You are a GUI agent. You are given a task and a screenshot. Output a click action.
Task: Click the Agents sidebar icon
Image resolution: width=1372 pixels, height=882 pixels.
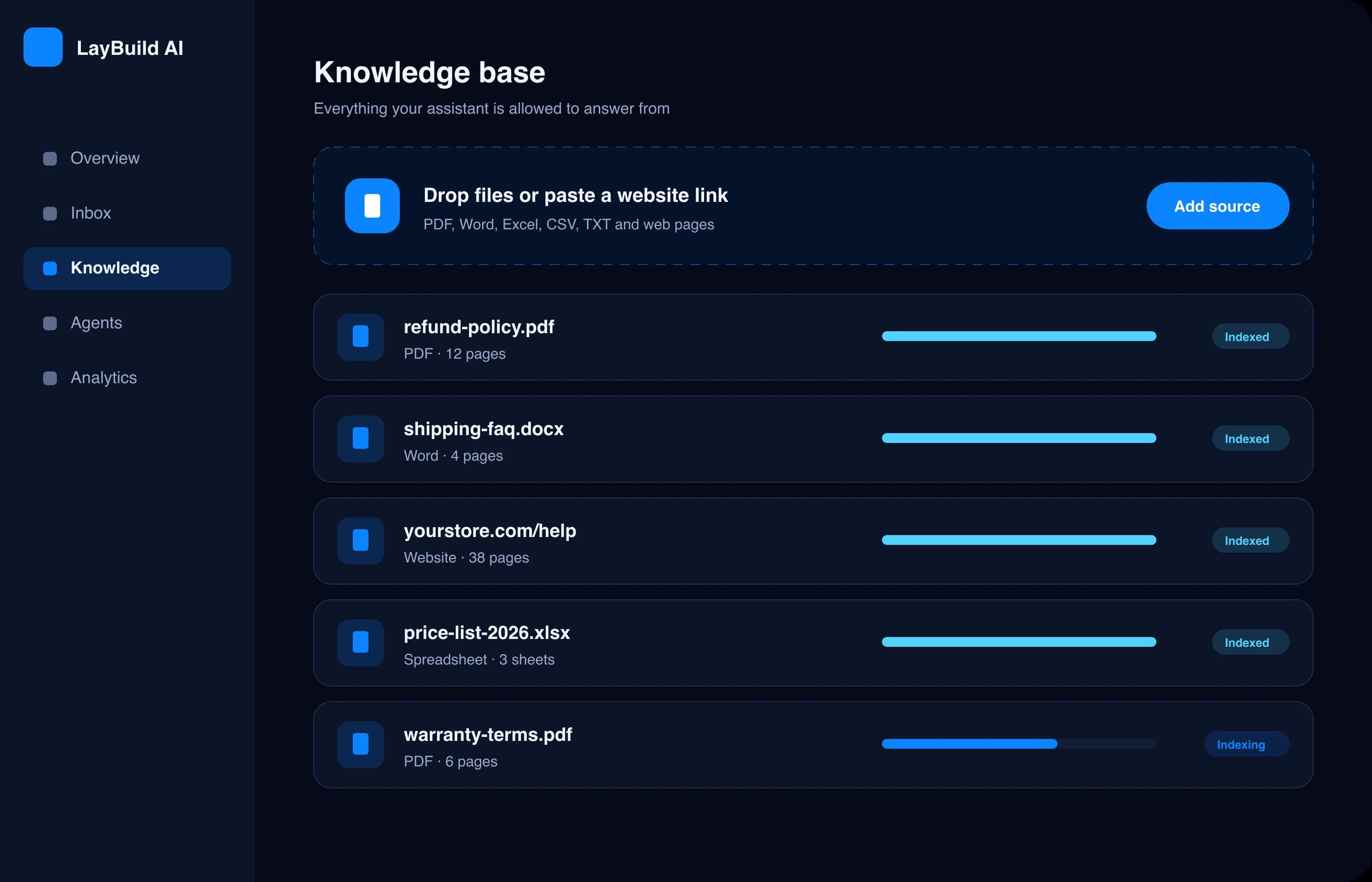coord(50,323)
